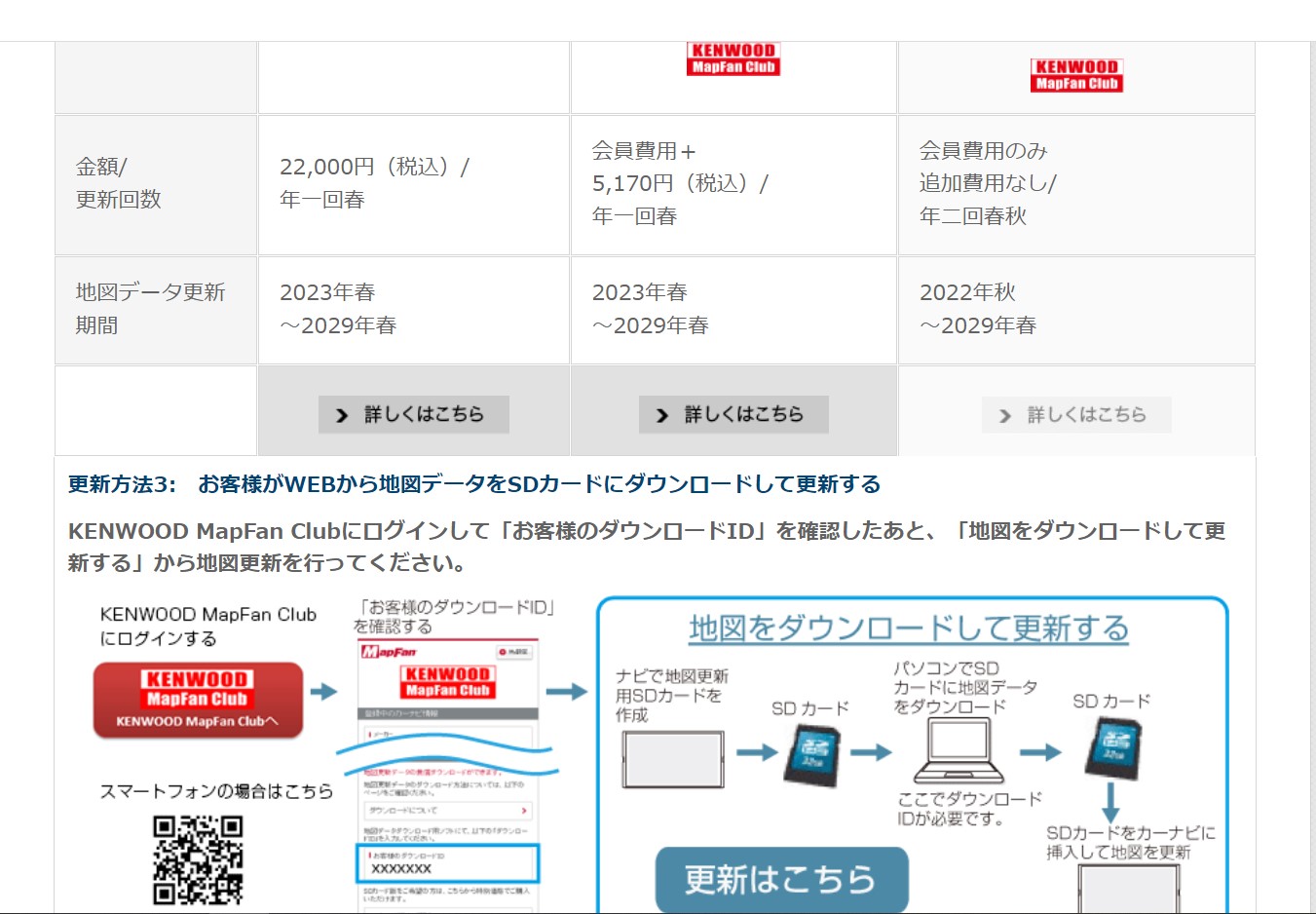Click the car navi screen icon left
This screenshot has height=914, width=1316.
click(673, 759)
